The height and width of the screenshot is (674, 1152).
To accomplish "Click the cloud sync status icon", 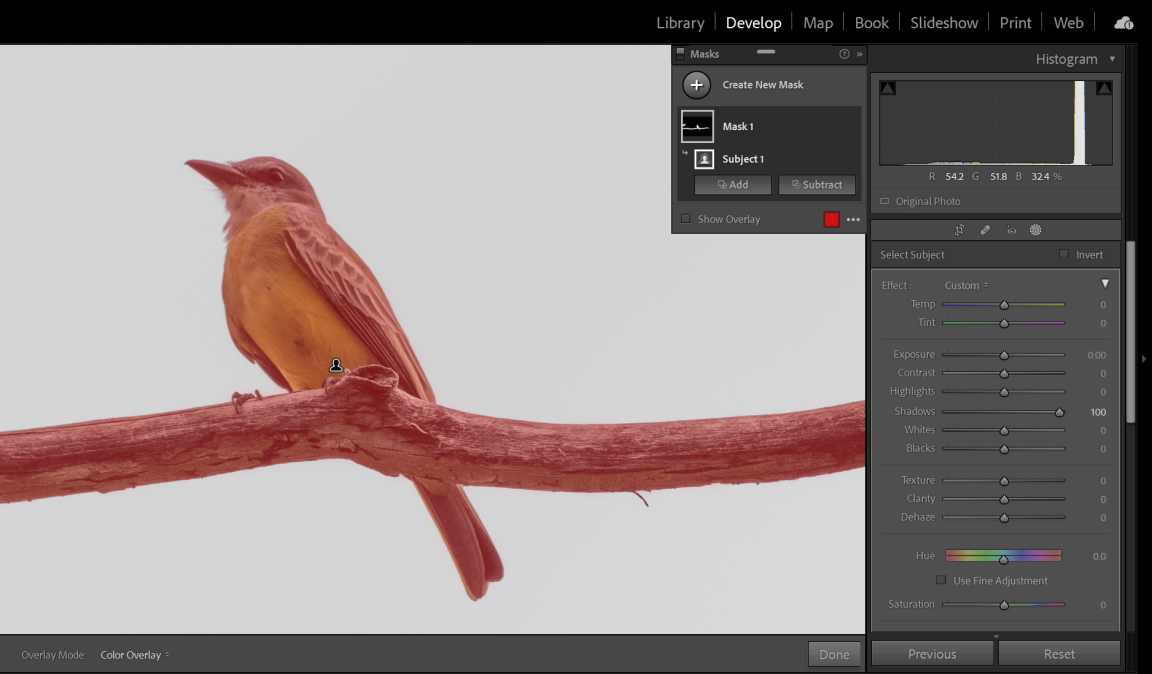I will pyautogui.click(x=1123, y=22).
